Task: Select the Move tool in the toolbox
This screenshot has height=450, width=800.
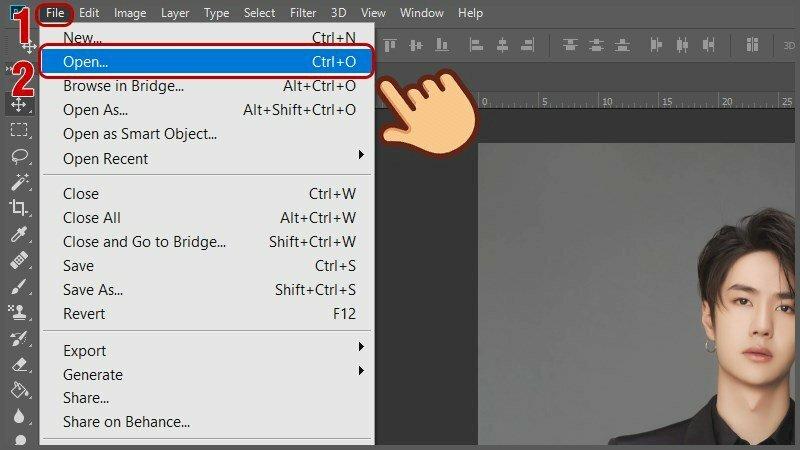Action: (19, 105)
